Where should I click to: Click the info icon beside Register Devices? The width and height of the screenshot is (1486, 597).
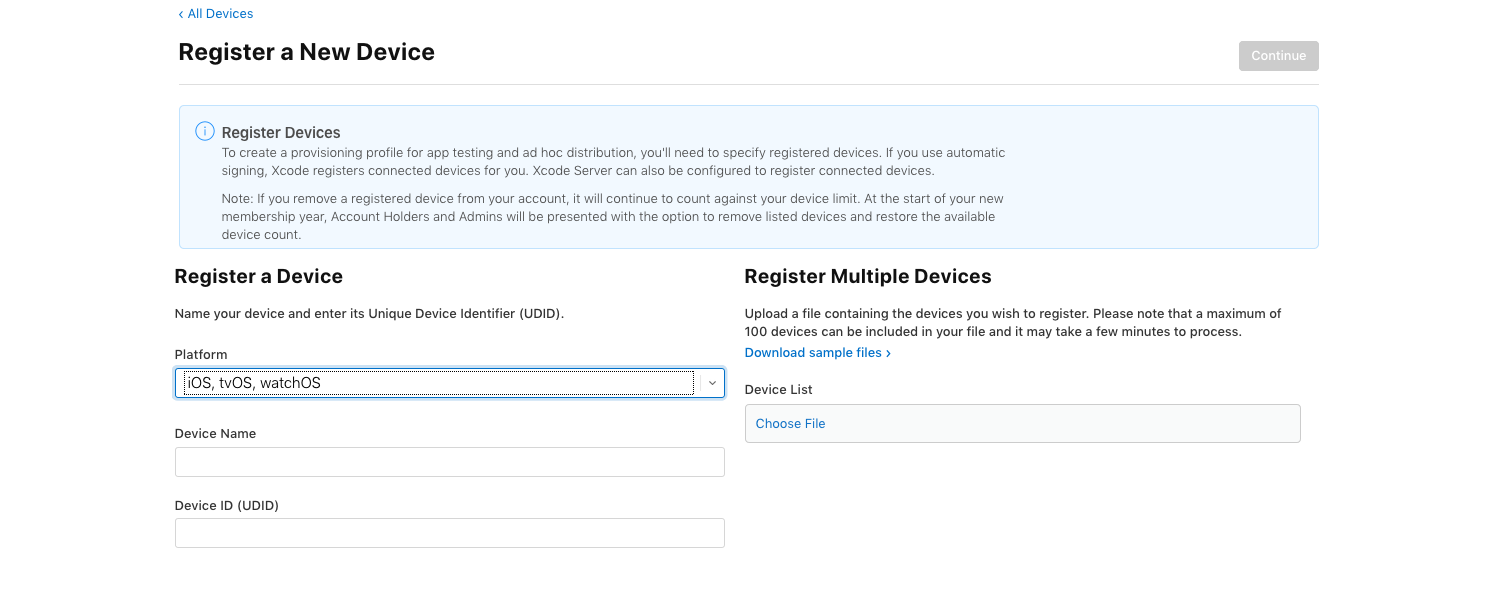point(205,132)
